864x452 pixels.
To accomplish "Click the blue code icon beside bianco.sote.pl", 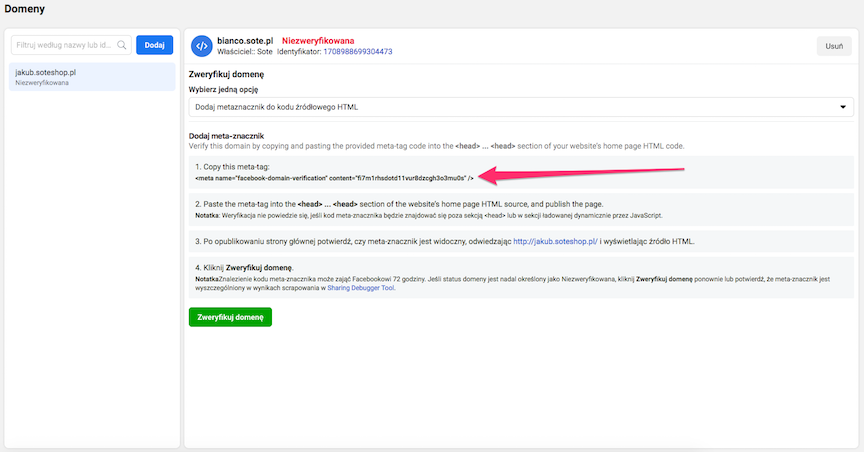I will (x=201, y=45).
